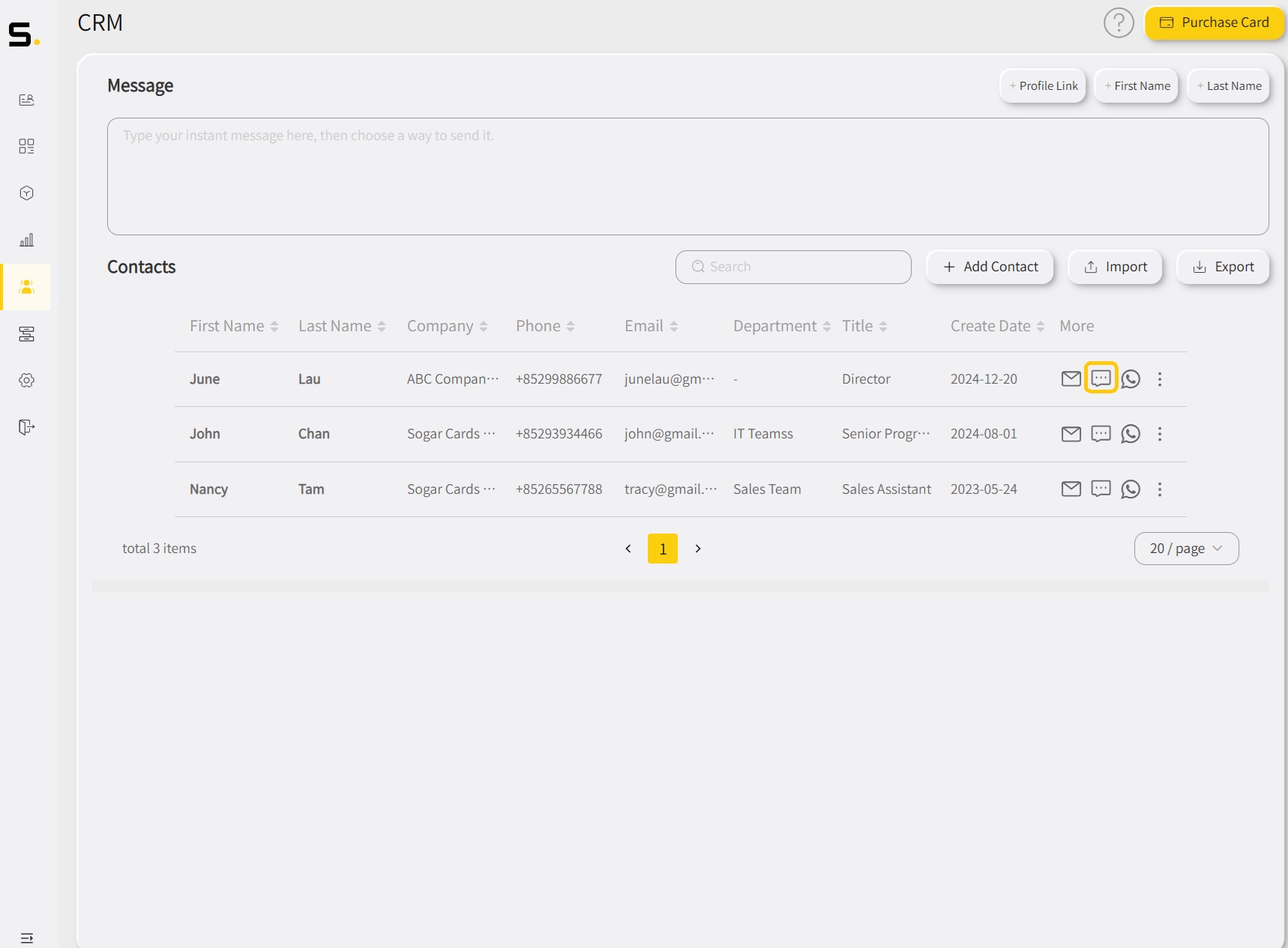Click the logout door sidebar icon
The height and width of the screenshot is (948, 1288).
tap(26, 427)
